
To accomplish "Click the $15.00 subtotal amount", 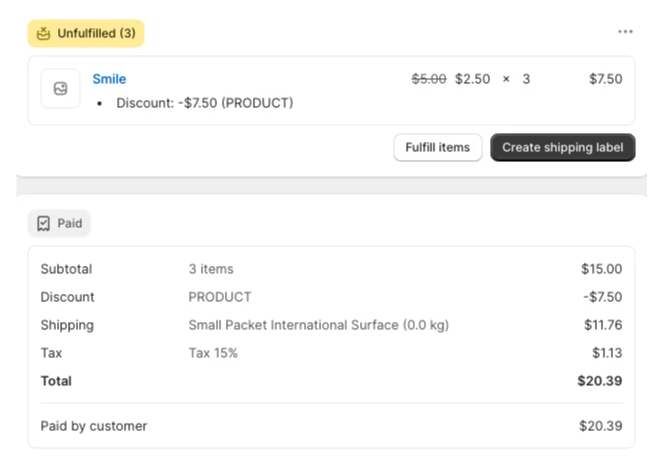I will (601, 269).
